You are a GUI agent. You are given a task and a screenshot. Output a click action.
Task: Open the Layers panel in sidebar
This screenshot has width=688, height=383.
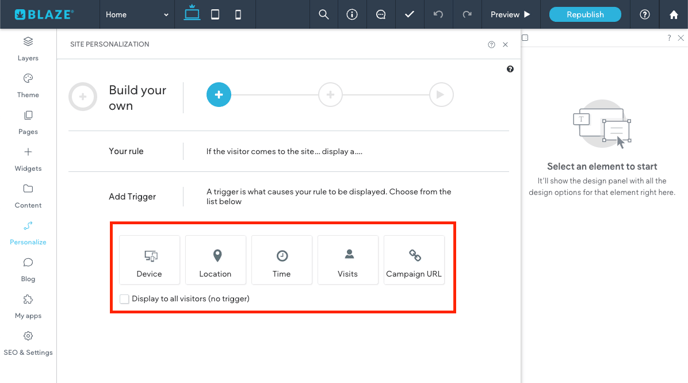(28, 49)
